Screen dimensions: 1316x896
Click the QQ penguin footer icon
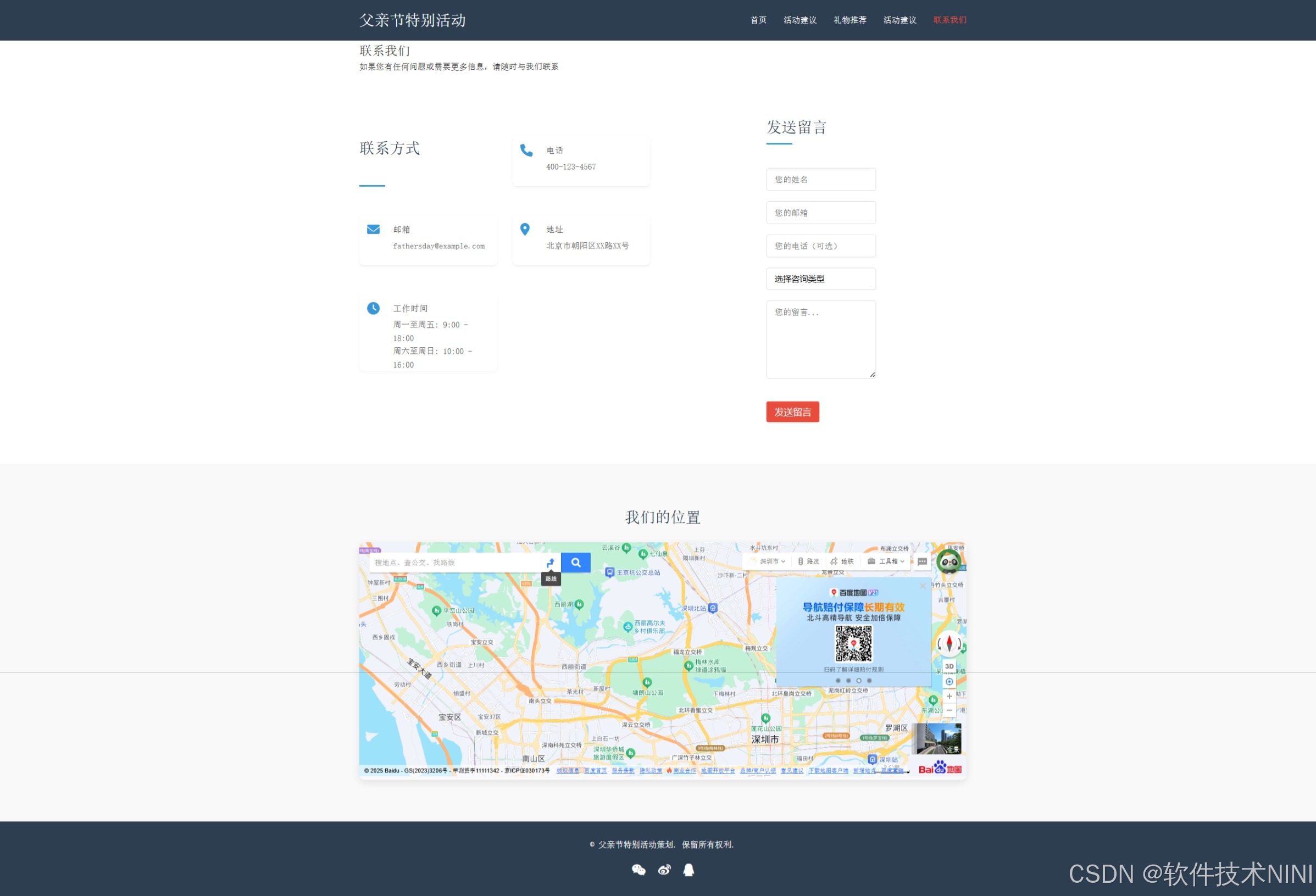pyautogui.click(x=688, y=870)
